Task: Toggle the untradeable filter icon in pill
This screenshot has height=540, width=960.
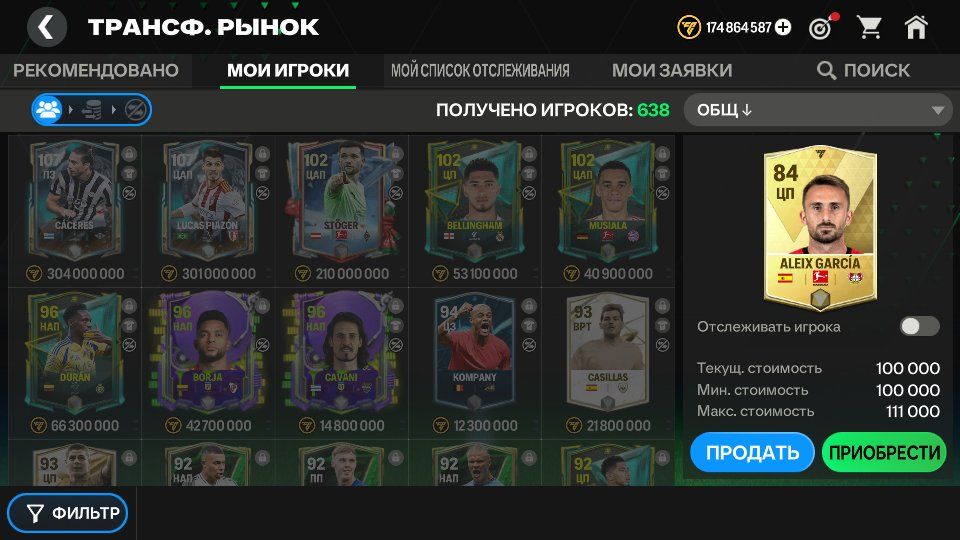Action: click(x=135, y=110)
